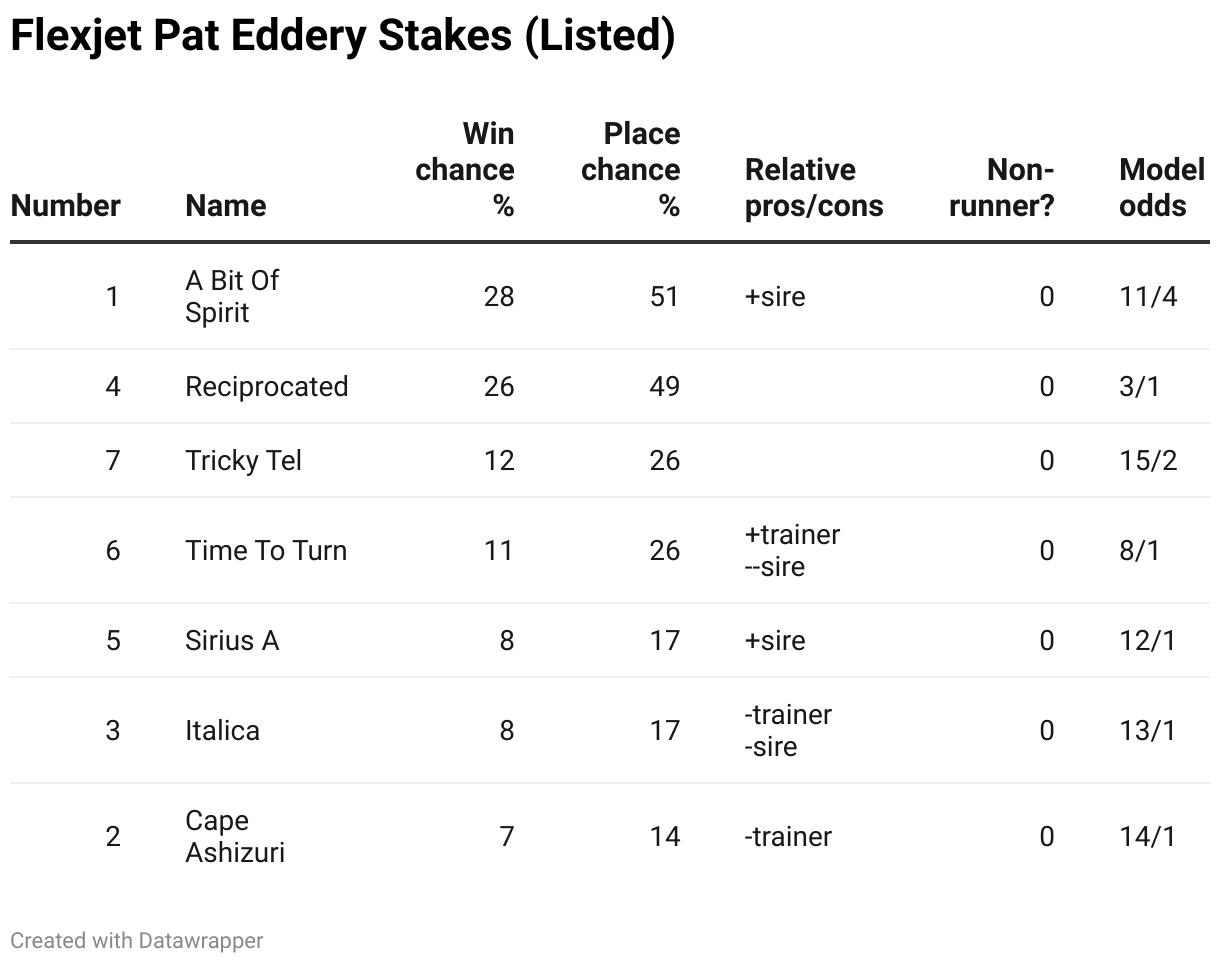The height and width of the screenshot is (964, 1220).
Task: Sort by the Model odds header
Action: pos(1161,188)
